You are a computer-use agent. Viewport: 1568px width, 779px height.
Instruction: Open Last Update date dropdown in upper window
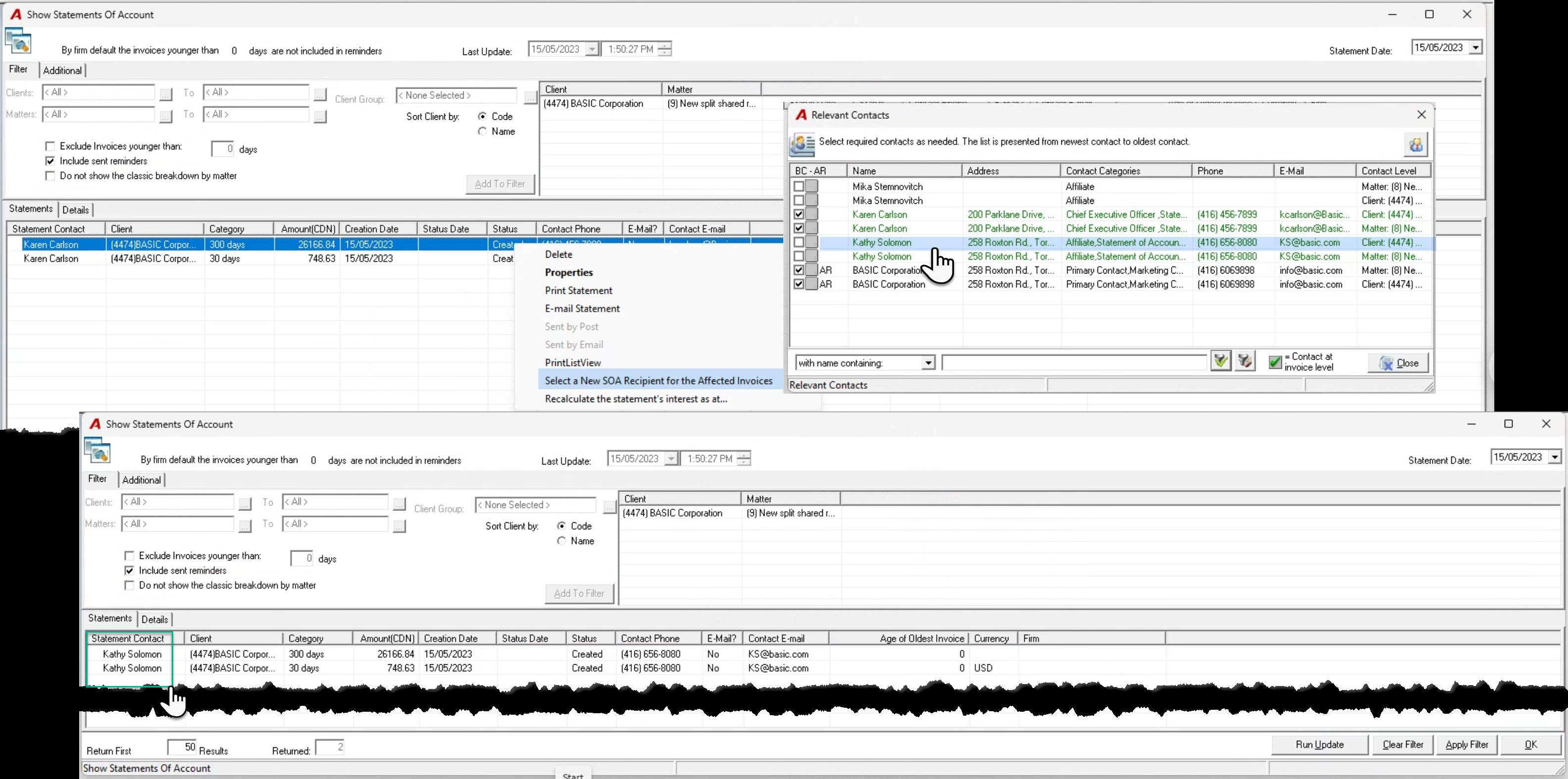pyautogui.click(x=592, y=49)
